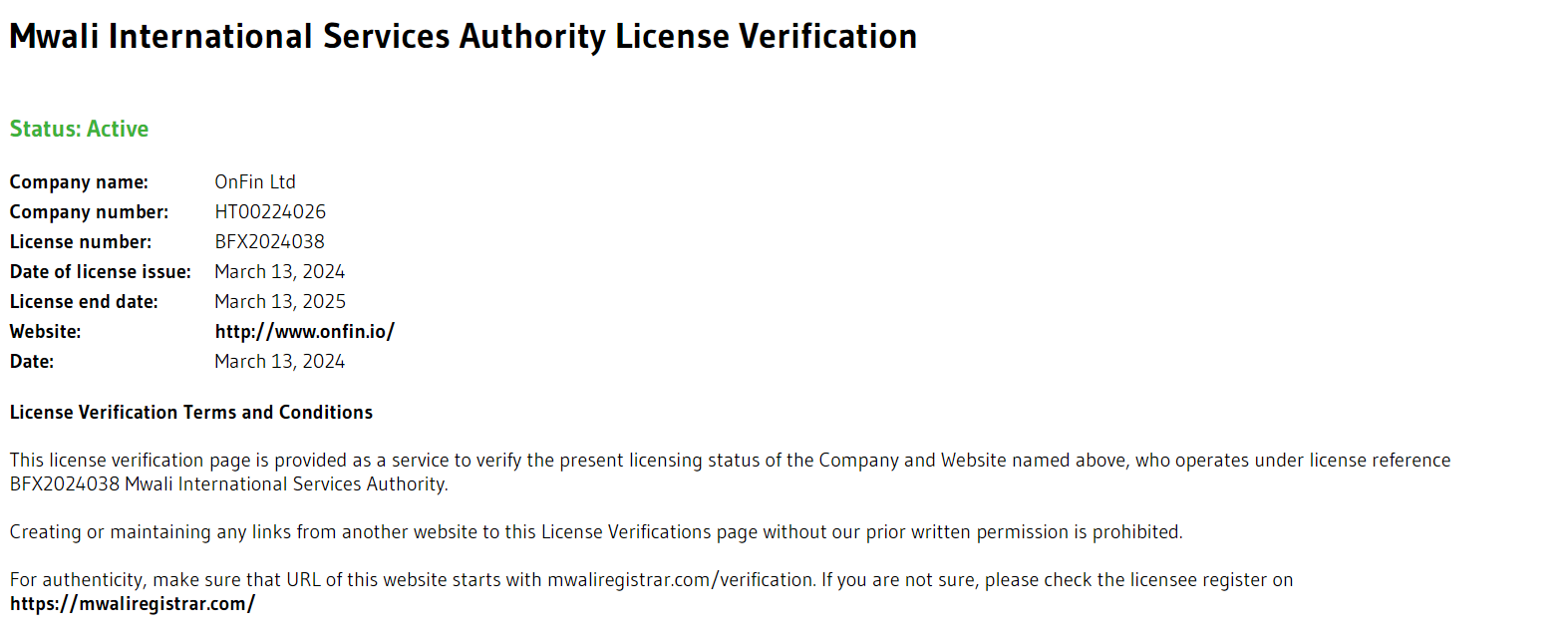Follow the https://mwaliregistrar.com/ register link
This screenshot has height=635, width=1568.
pos(132,604)
